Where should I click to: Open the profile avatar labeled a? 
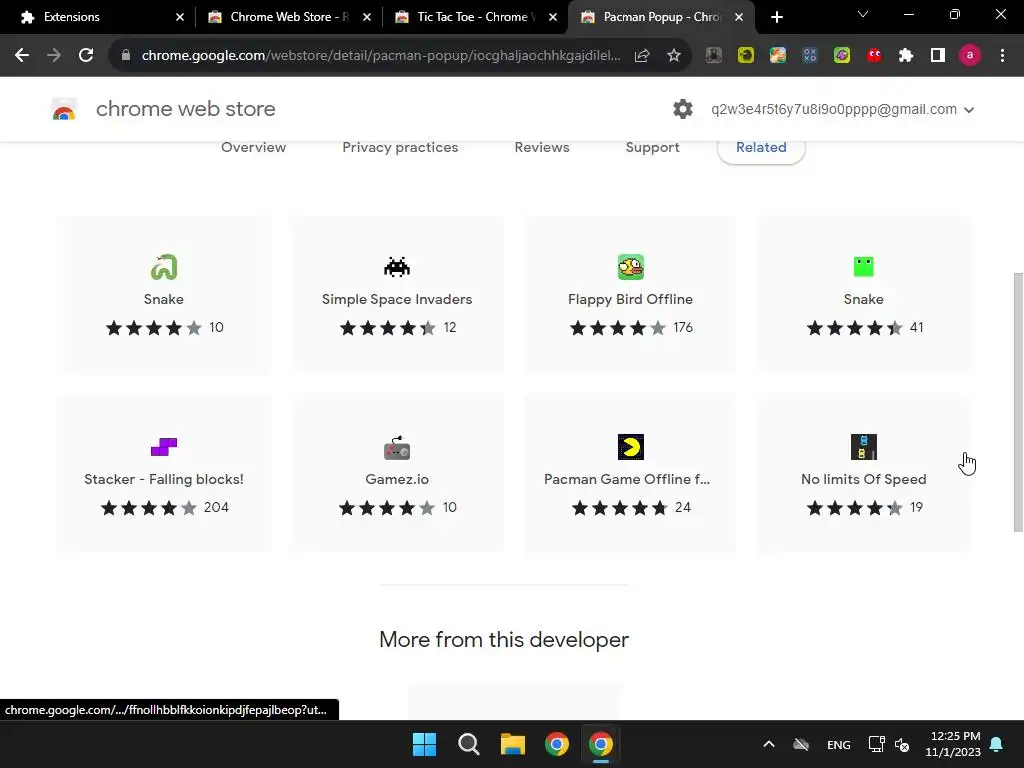point(970,56)
